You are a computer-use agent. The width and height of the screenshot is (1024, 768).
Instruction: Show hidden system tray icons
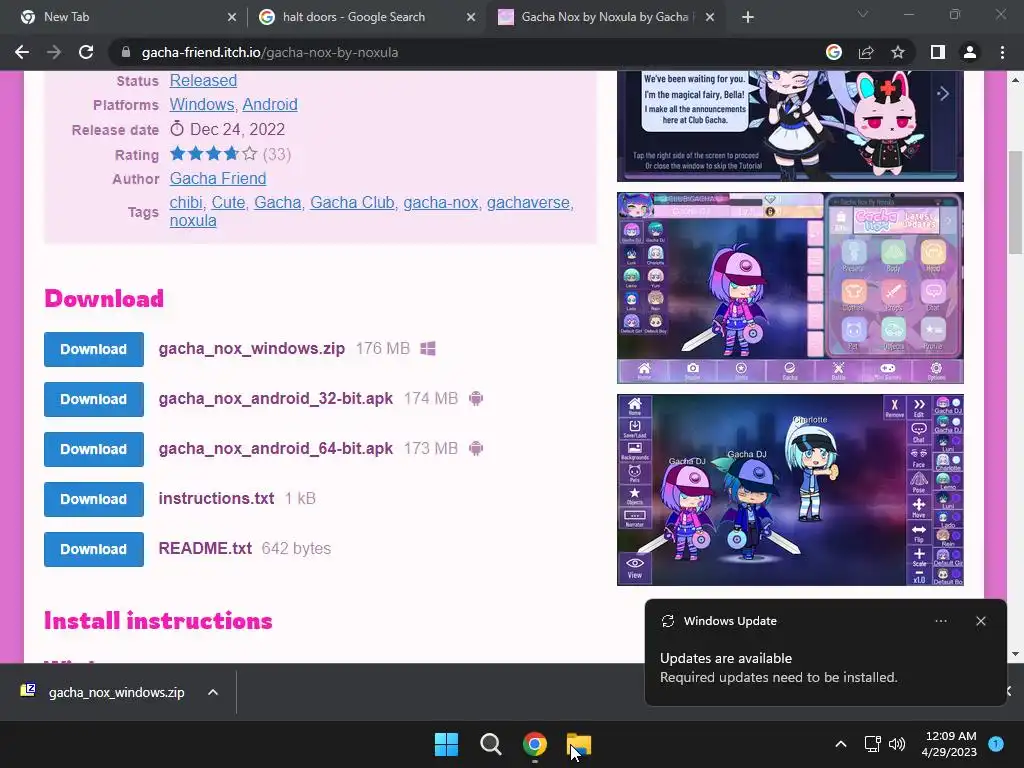tap(841, 744)
